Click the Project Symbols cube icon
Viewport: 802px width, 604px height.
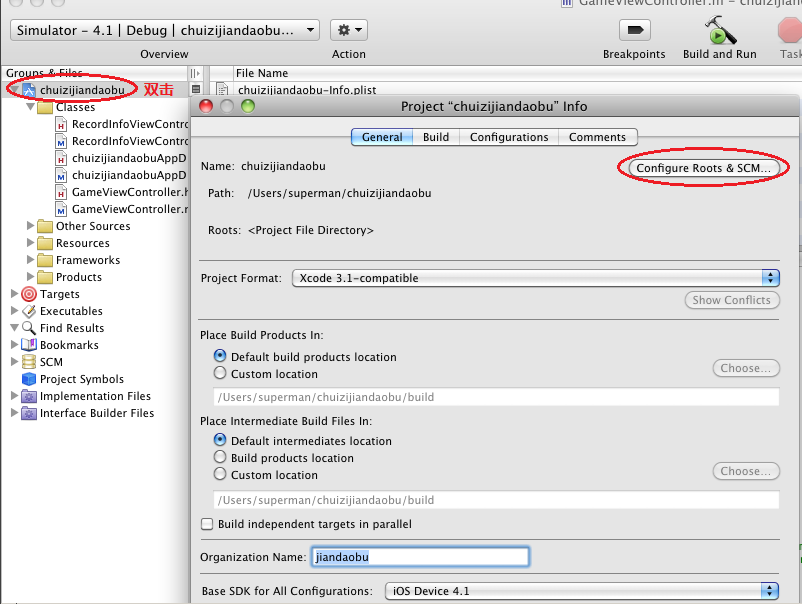click(x=29, y=379)
